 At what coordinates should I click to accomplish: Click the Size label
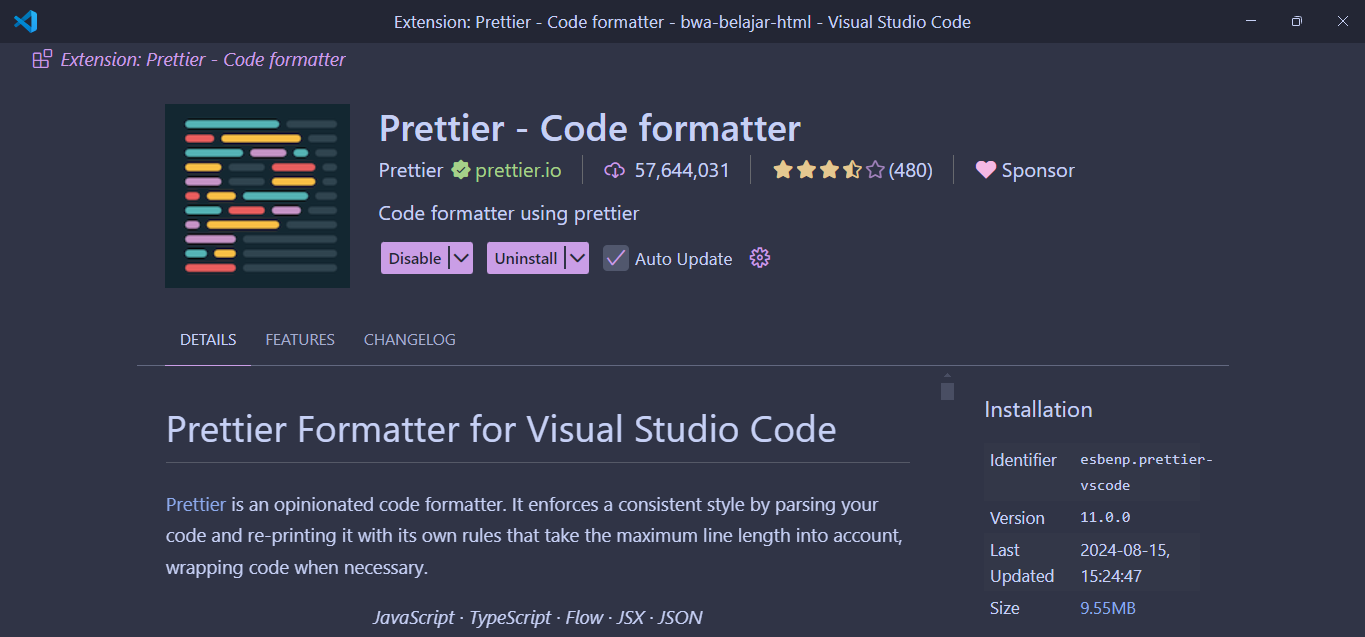click(1005, 608)
